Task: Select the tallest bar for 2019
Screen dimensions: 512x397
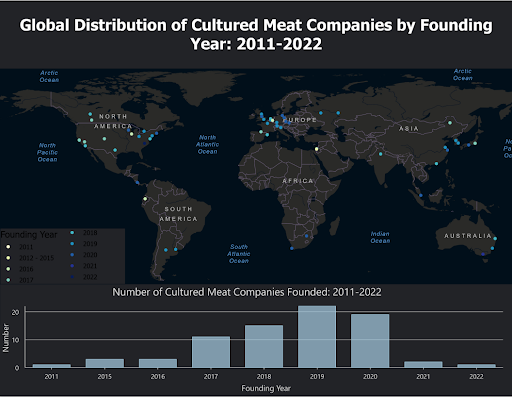Action: pos(317,336)
